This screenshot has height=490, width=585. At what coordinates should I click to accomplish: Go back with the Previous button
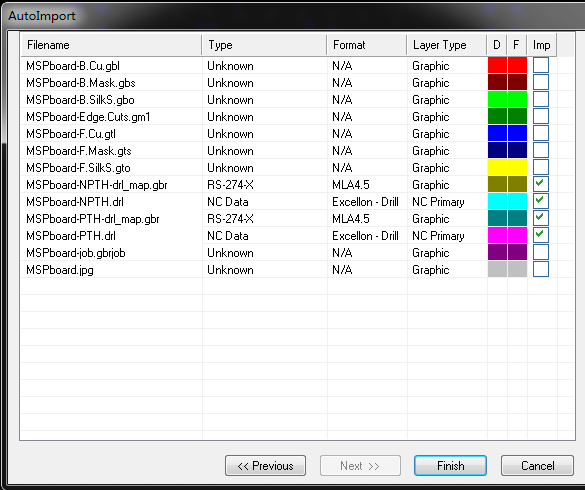pos(265,465)
